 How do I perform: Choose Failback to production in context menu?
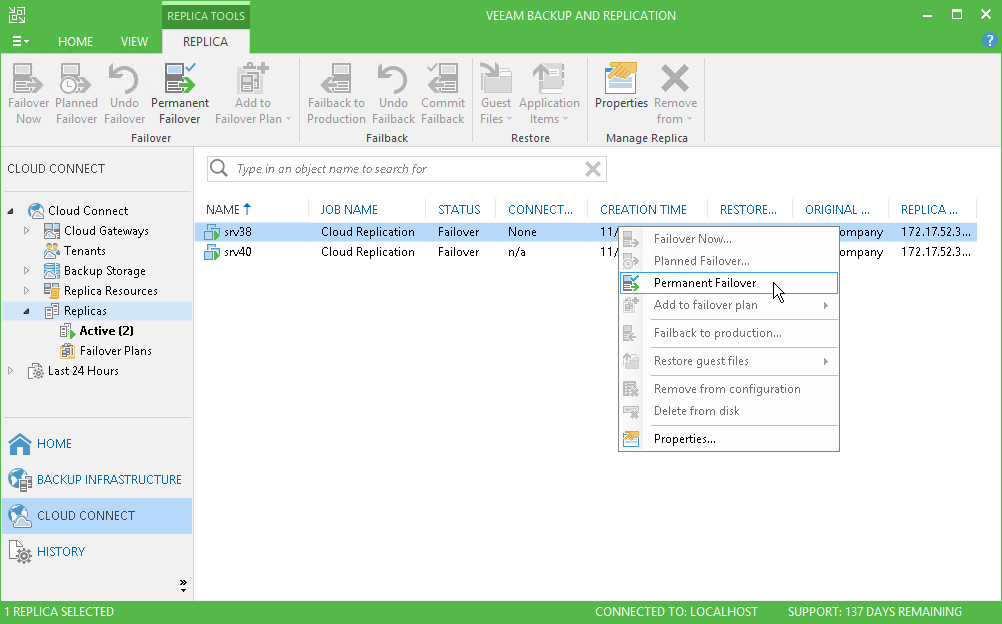[x=728, y=333]
